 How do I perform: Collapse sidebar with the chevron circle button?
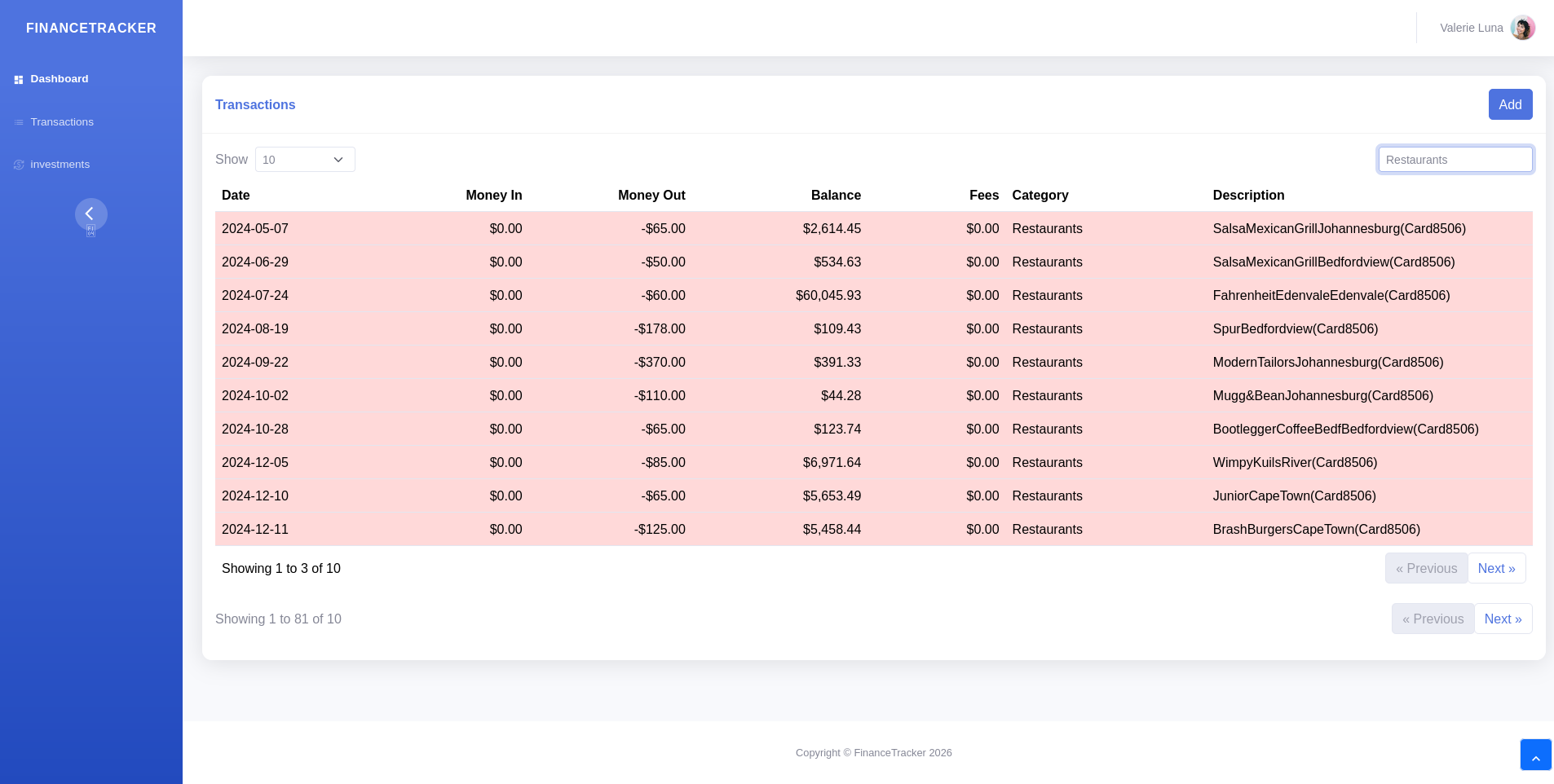91,214
